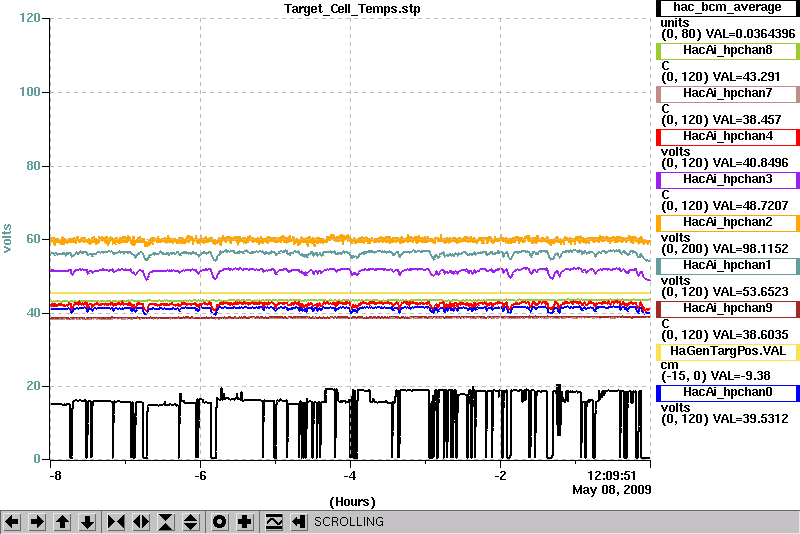Screen dimensions: 800x534
Task: Click the VAL=39.5312 reading
Action: 751,419
